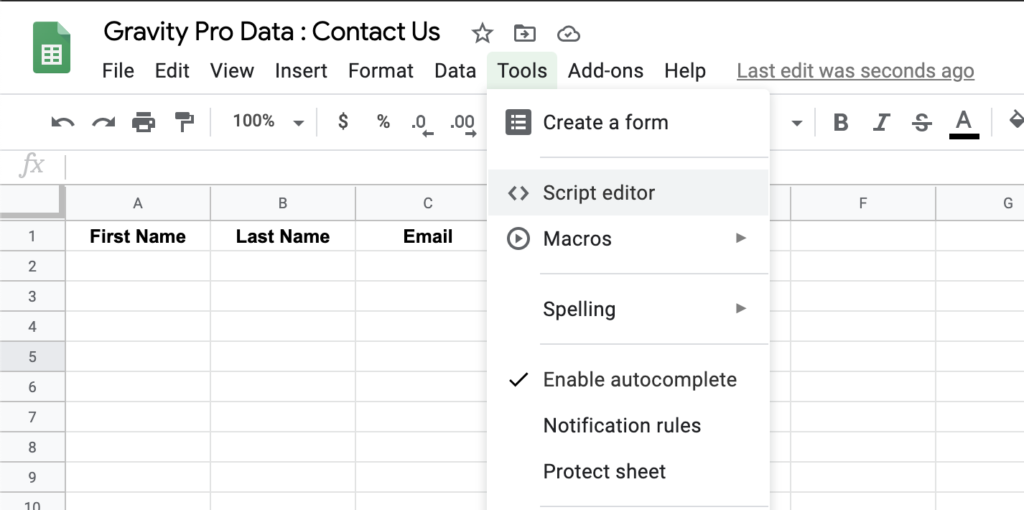Select the Last Name cell
This screenshot has height=510, width=1024.
tap(283, 236)
